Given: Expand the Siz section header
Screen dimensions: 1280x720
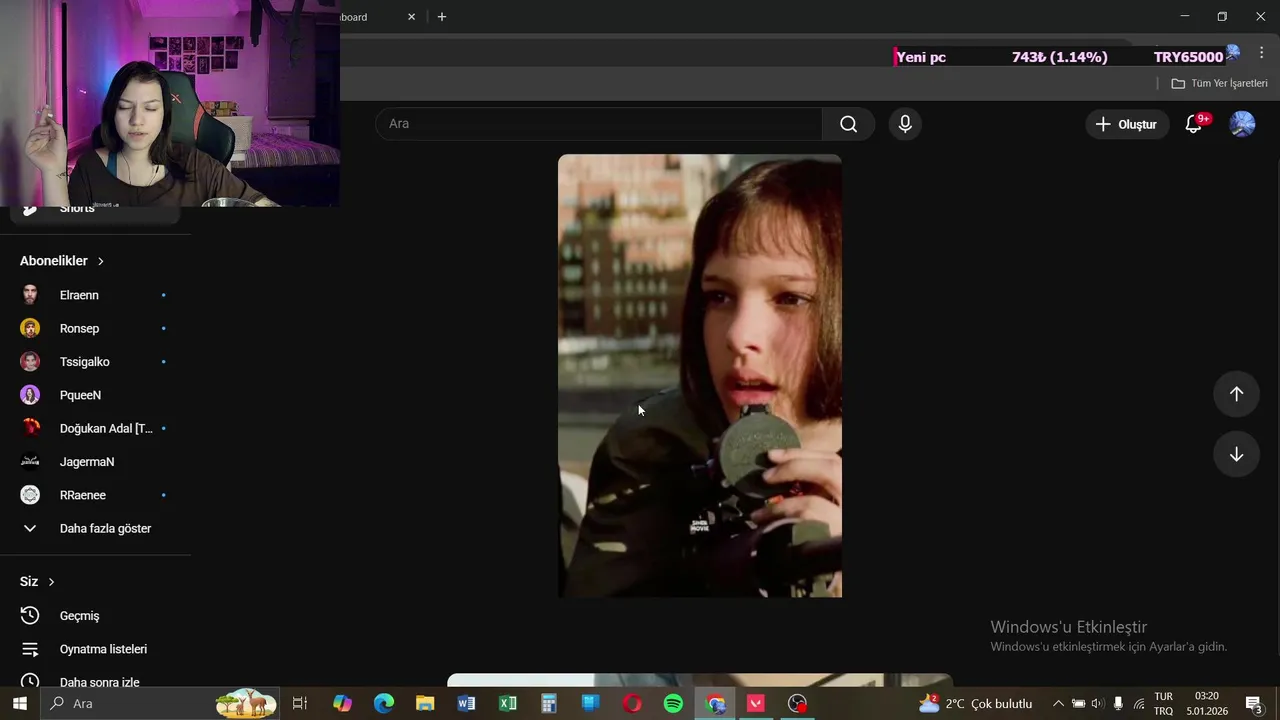Looking at the screenshot, I should pyautogui.click(x=37, y=581).
